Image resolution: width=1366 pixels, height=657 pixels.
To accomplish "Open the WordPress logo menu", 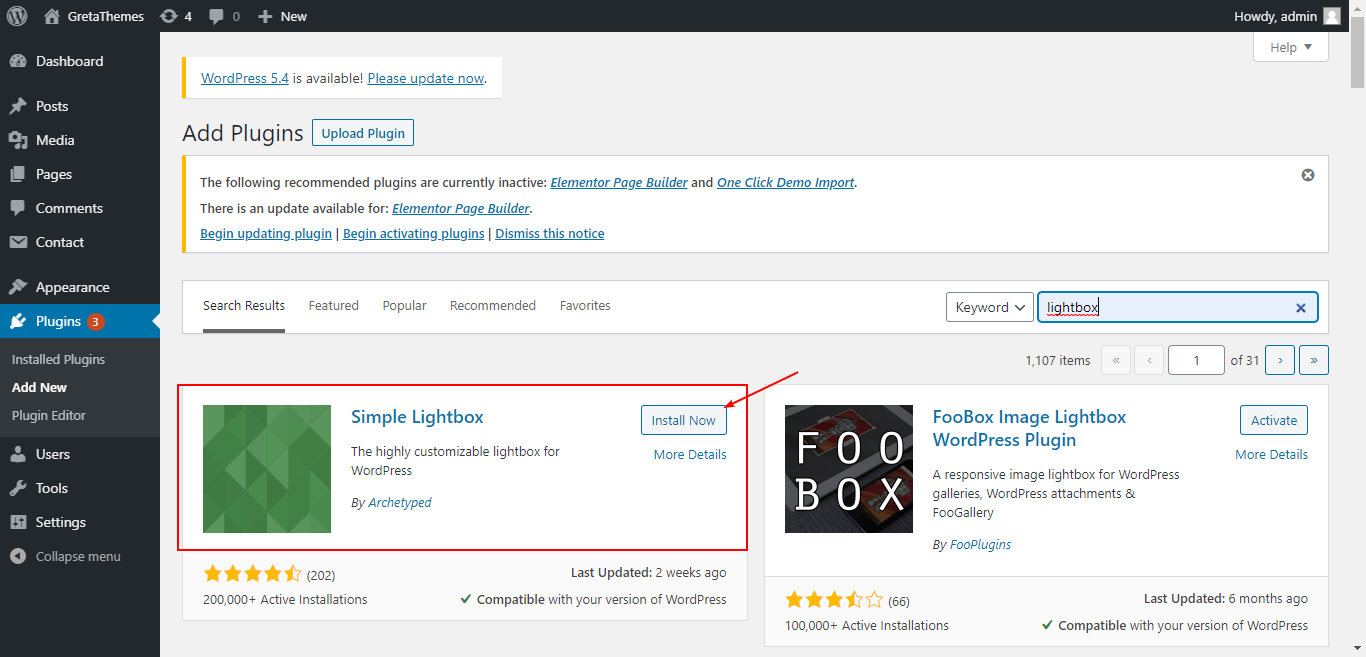I will [x=16, y=16].
